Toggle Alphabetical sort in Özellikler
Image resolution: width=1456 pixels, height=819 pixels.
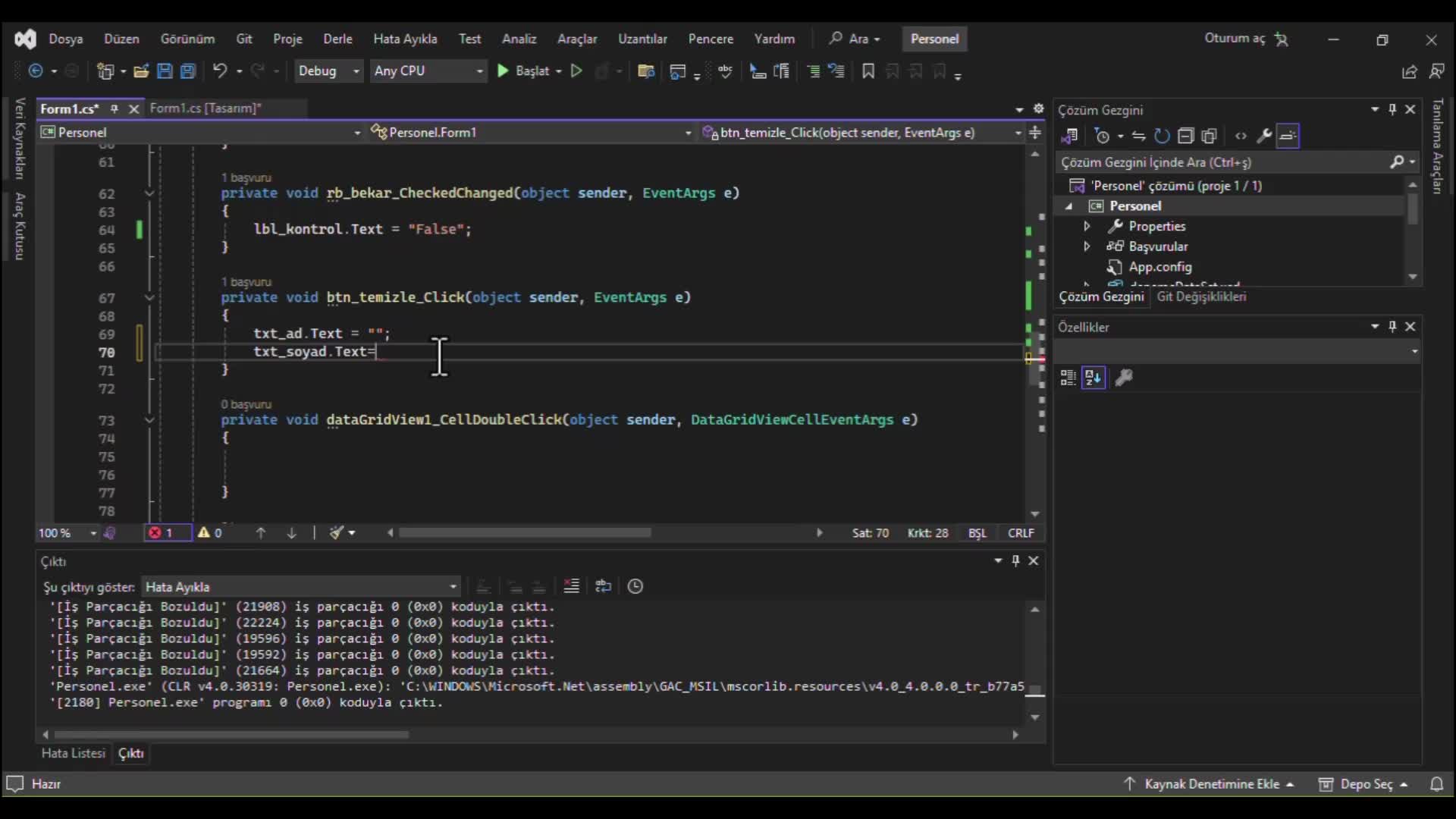tap(1094, 377)
